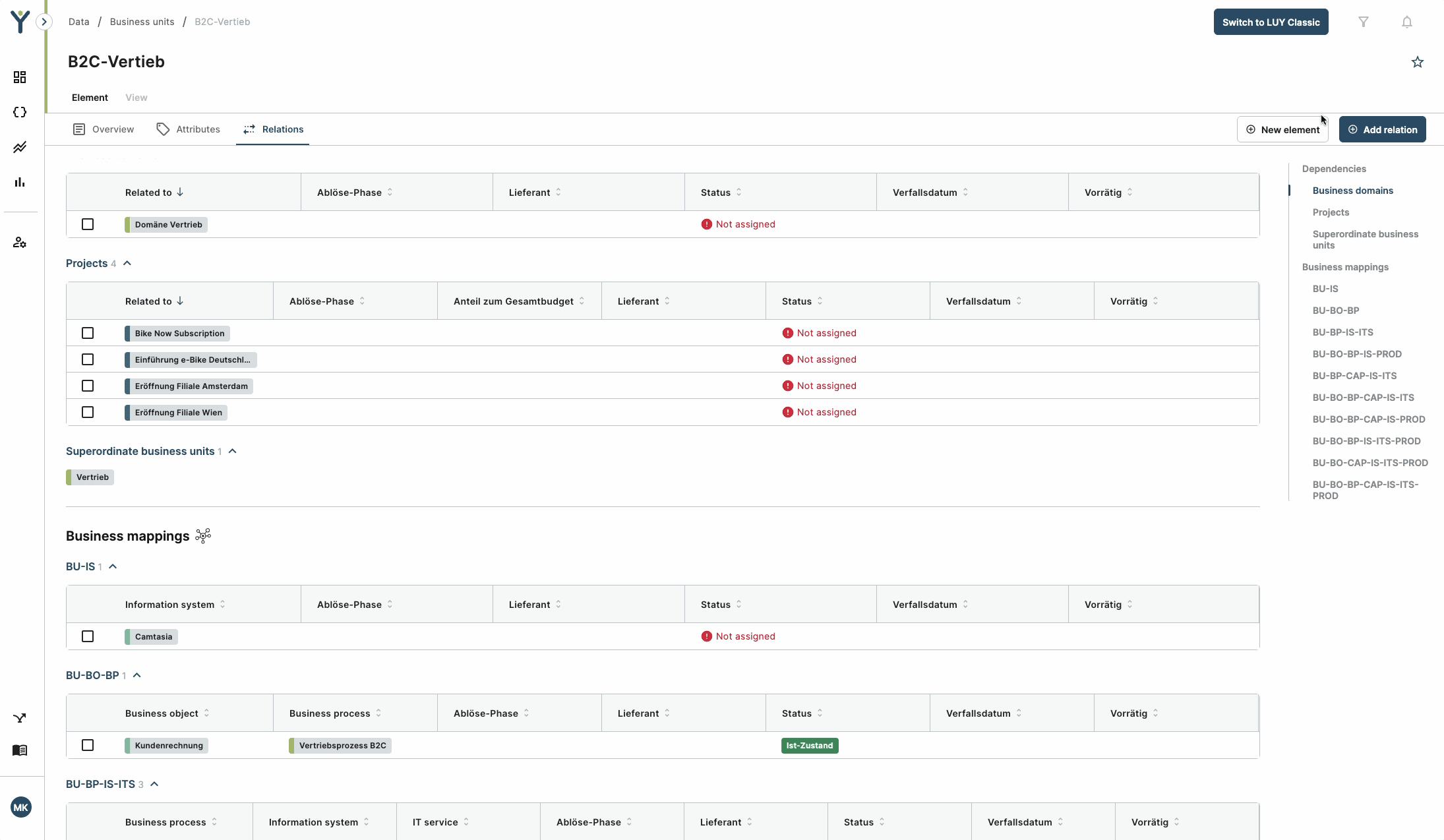Click the Add relation button
The width and height of the screenshot is (1444, 840).
click(x=1382, y=129)
